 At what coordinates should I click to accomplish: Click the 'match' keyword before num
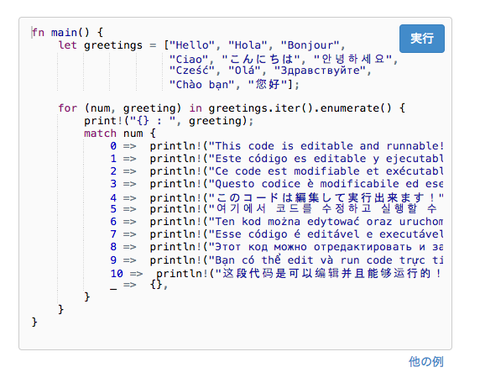point(100,133)
